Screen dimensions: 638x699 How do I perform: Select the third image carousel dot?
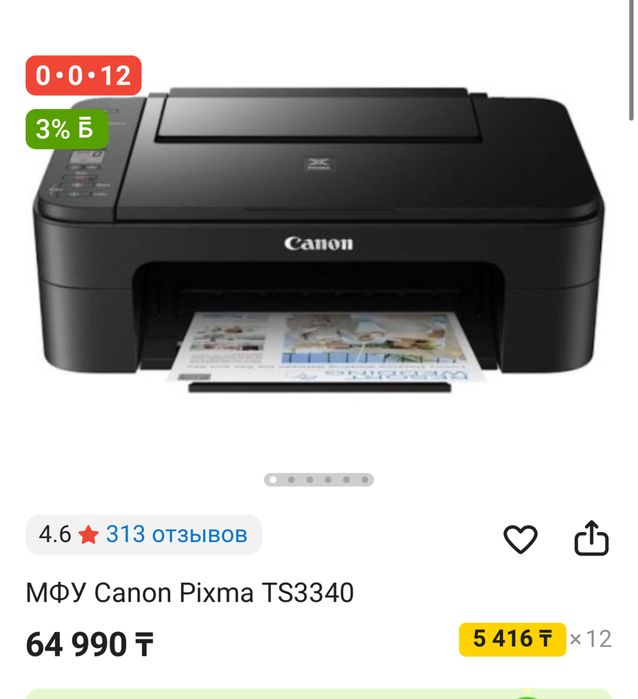point(309,480)
